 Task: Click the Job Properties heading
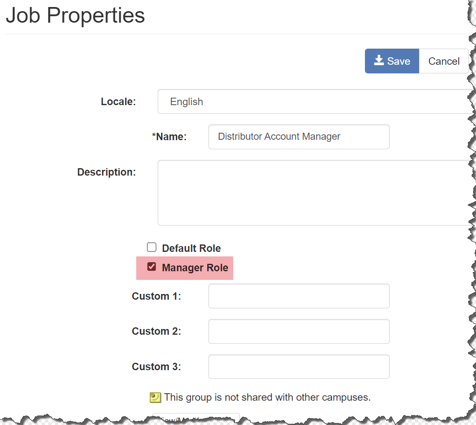click(75, 15)
